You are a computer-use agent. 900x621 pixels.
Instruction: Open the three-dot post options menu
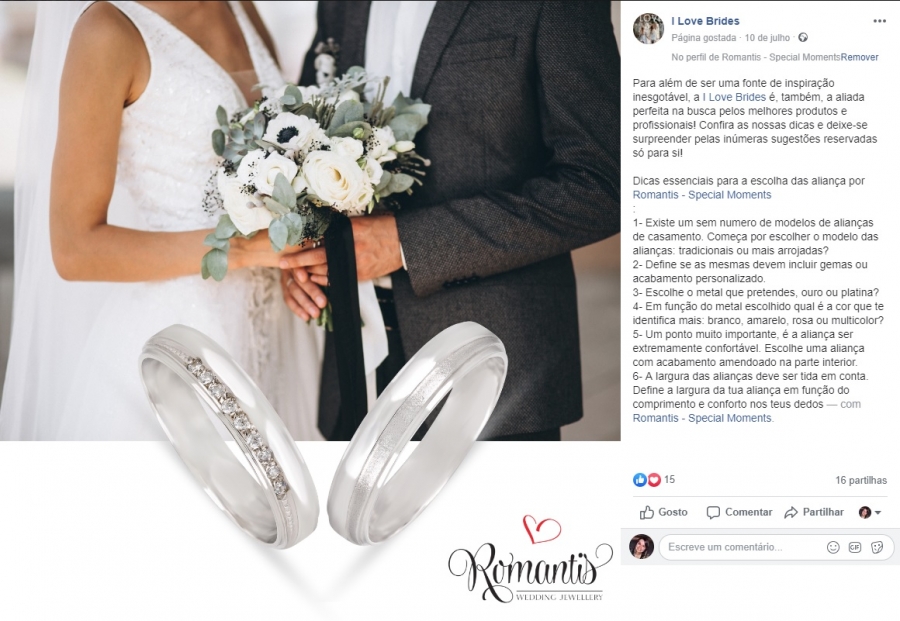click(x=879, y=21)
